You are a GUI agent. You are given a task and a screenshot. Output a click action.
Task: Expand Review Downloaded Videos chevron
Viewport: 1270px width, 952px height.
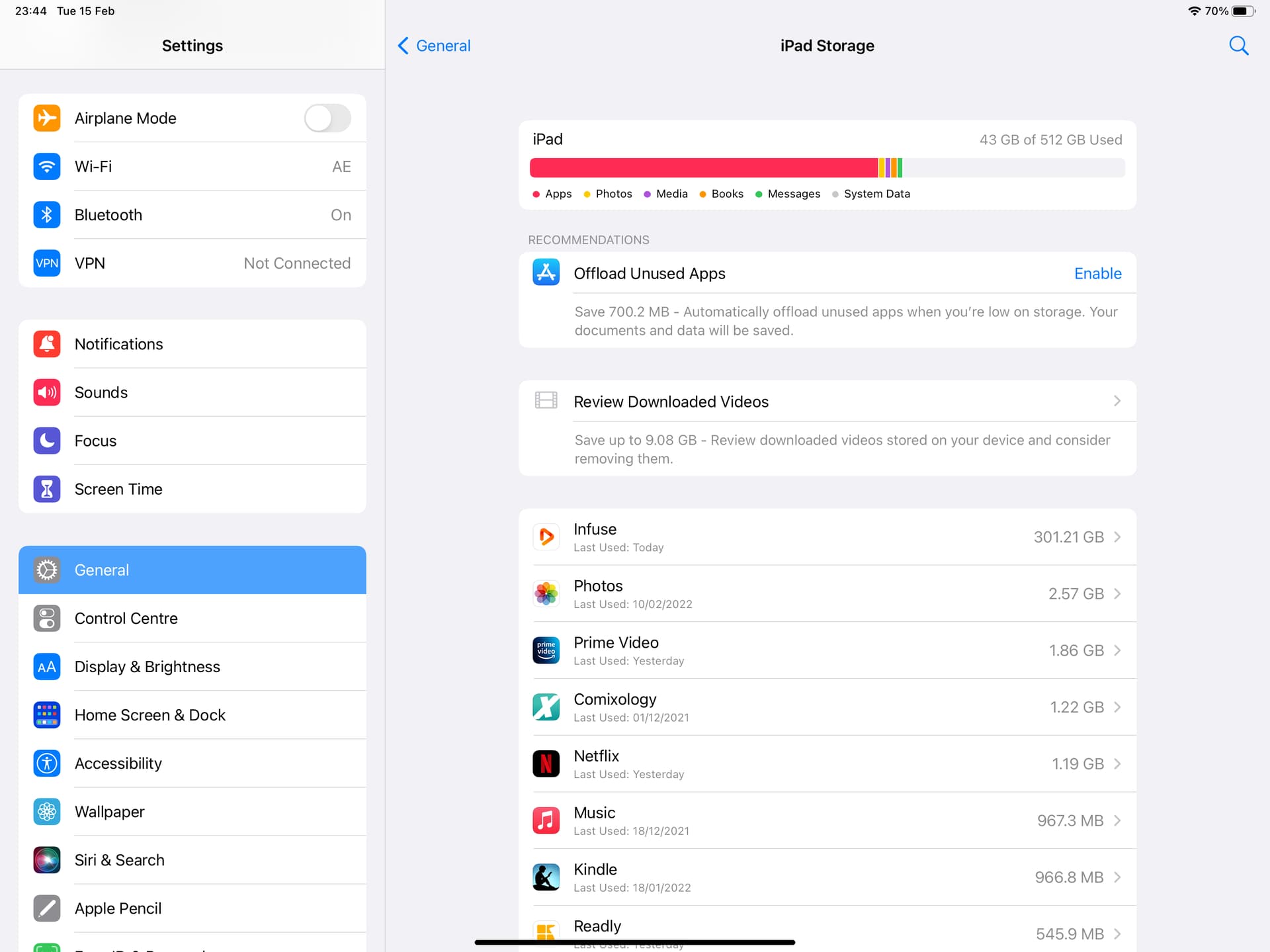[1117, 401]
